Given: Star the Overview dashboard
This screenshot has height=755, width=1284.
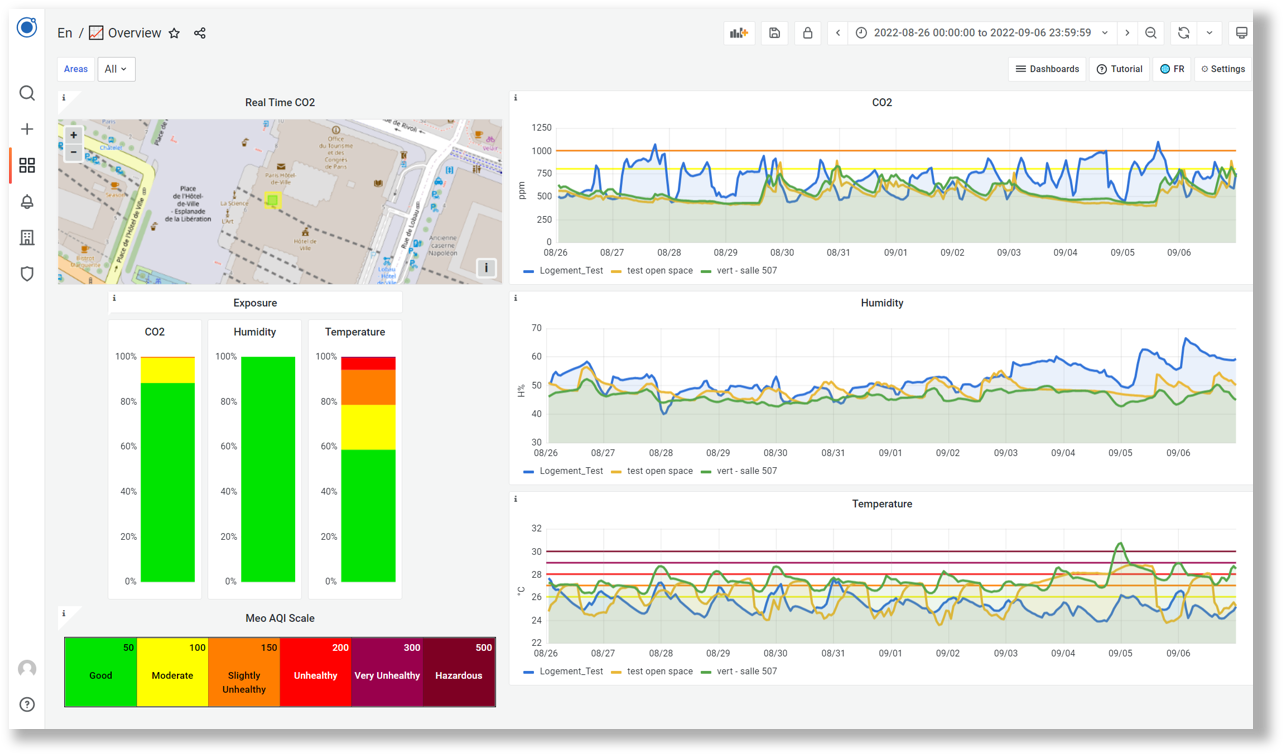Looking at the screenshot, I should click(174, 33).
